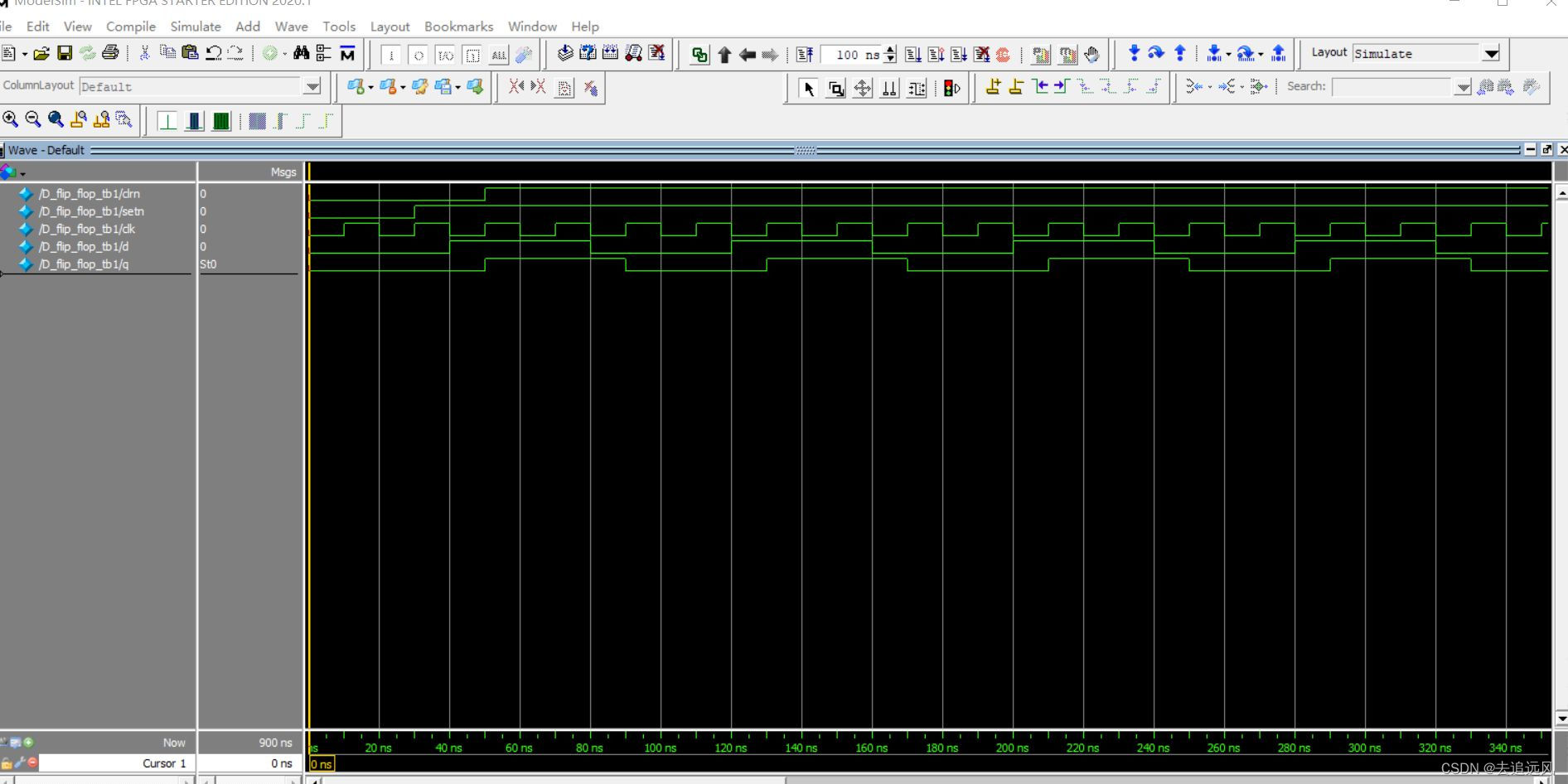Toggle the blue bar wave format button
This screenshot has height=784, width=1568.
(194, 121)
